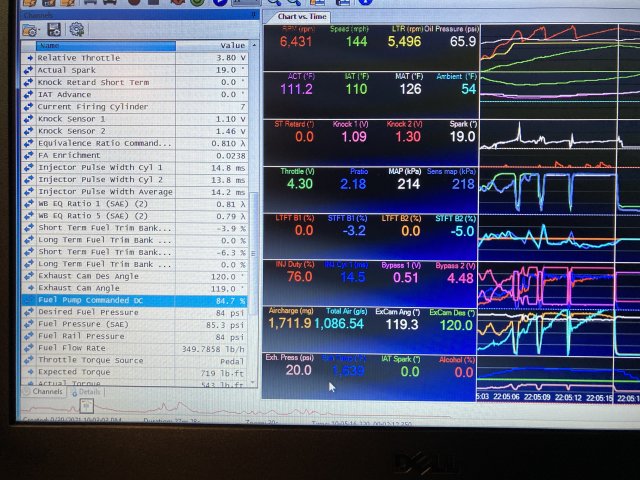Click the Ambient gauge reading 54

click(x=469, y=89)
